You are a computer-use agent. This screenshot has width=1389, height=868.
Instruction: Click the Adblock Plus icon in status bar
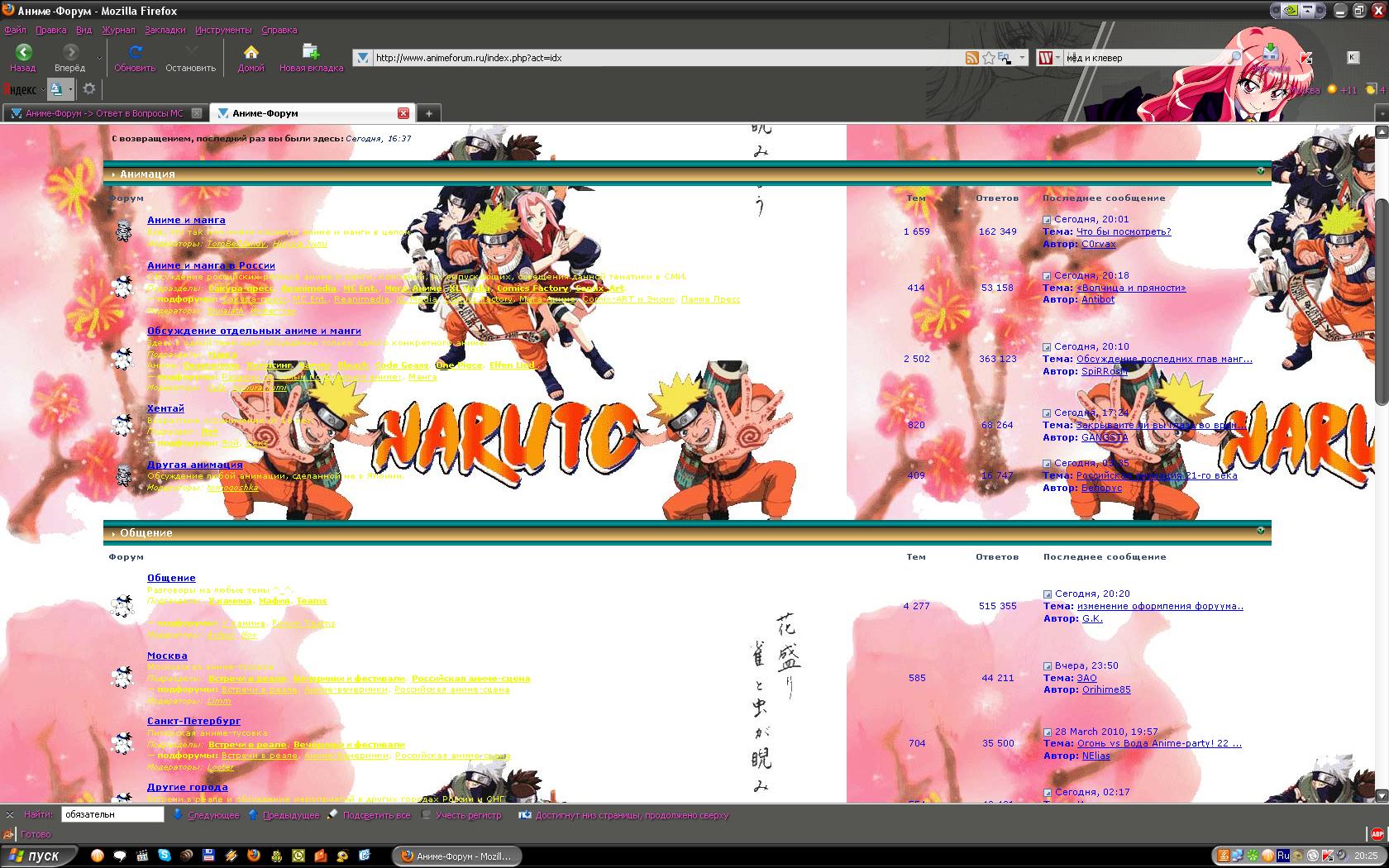1377,834
